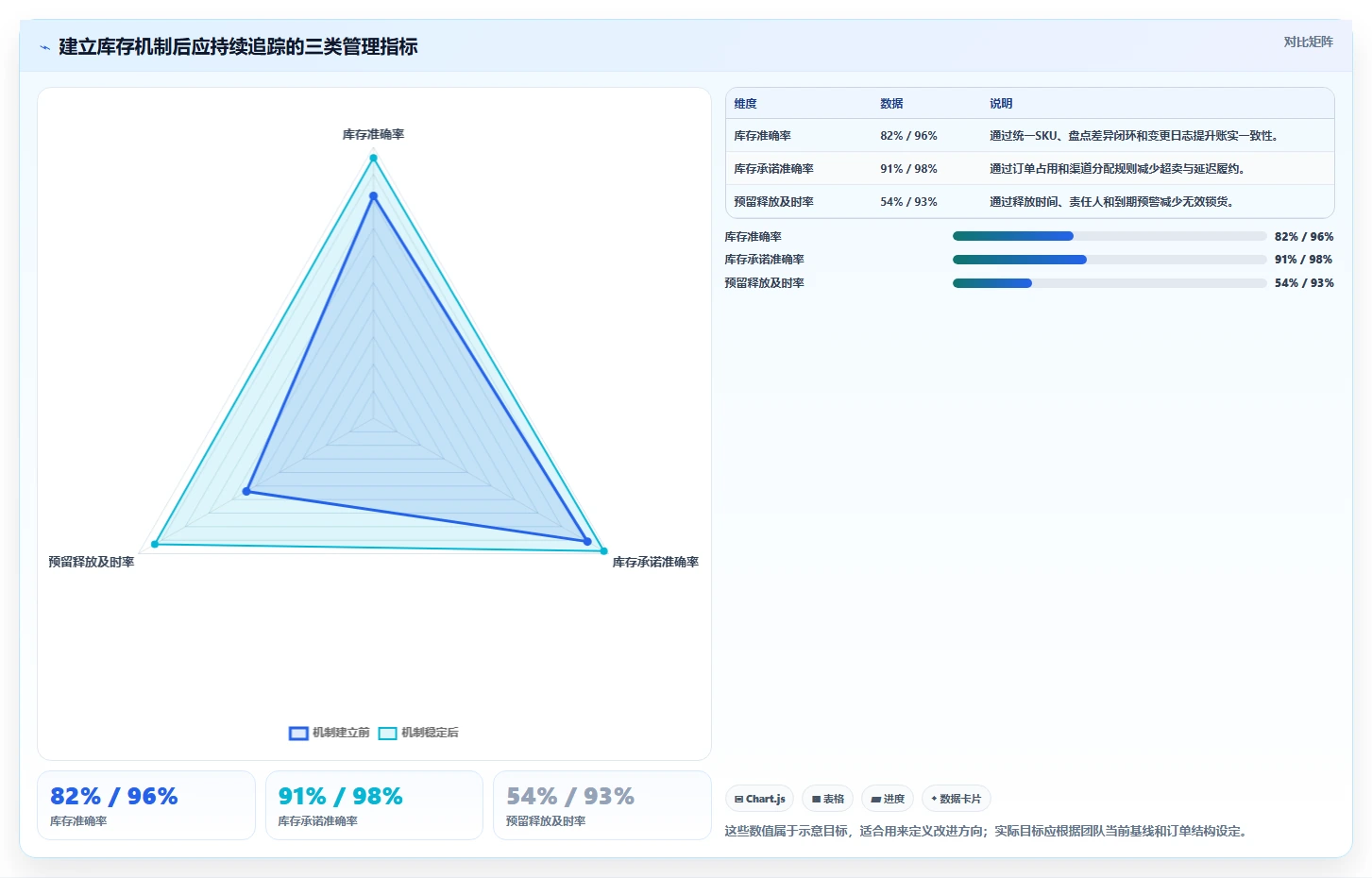Click the 说明 column header
Image resolution: width=1372 pixels, height=878 pixels.
pyautogui.click(x=1001, y=104)
